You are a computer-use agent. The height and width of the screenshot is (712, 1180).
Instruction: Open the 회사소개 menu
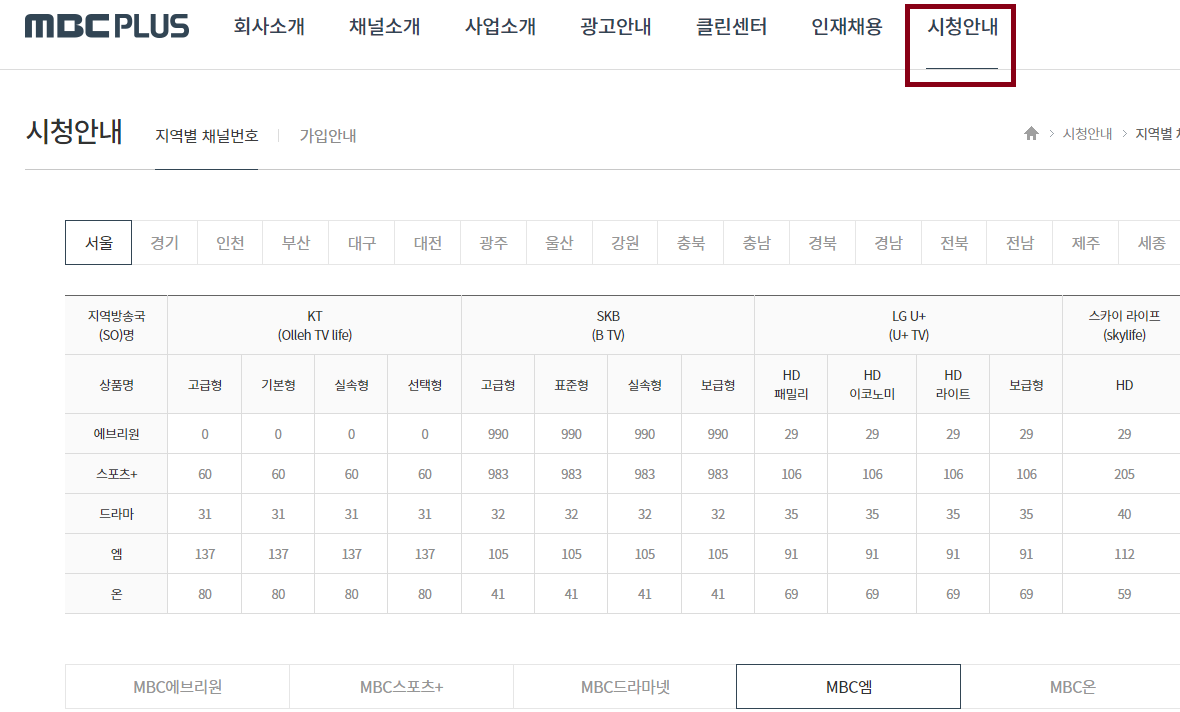click(268, 27)
